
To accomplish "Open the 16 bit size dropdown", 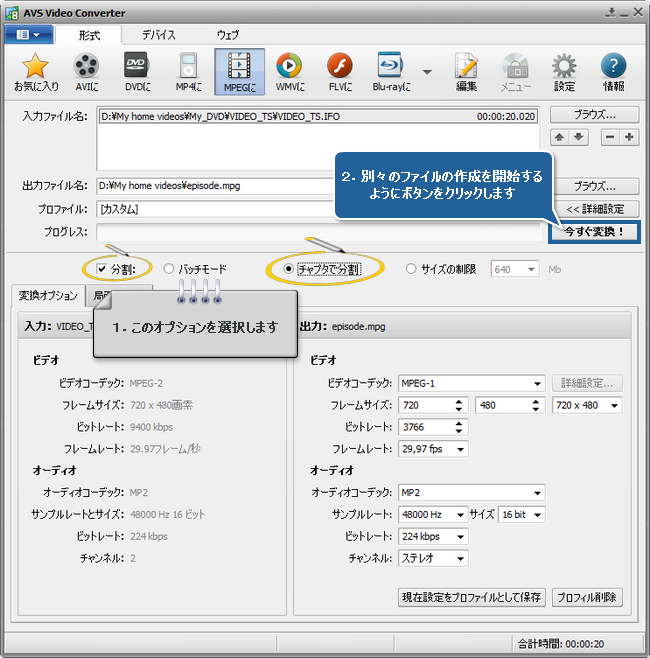I will 522,514.
